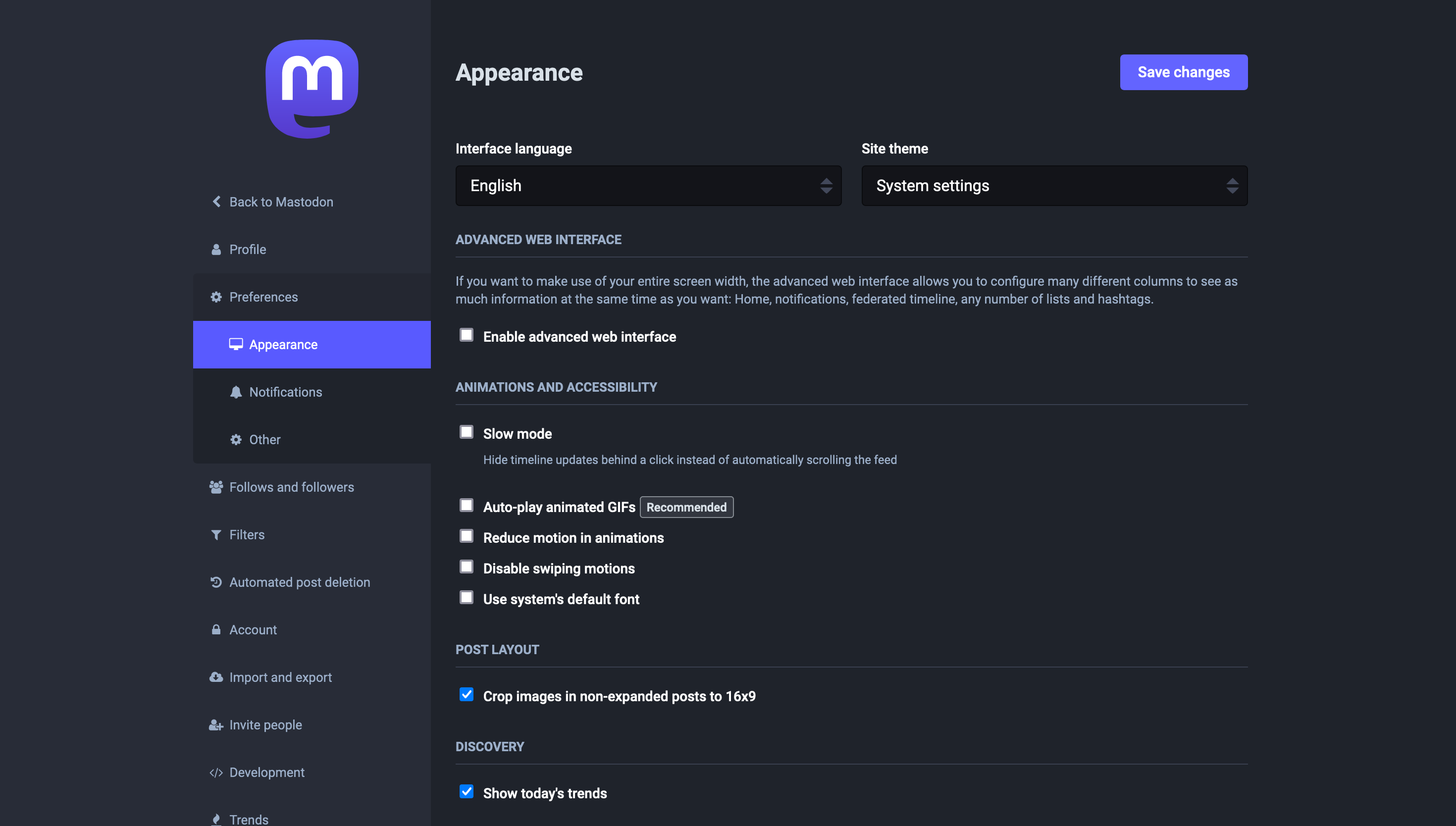Click the Mastodon logo
The height and width of the screenshot is (826, 1456).
click(x=312, y=89)
